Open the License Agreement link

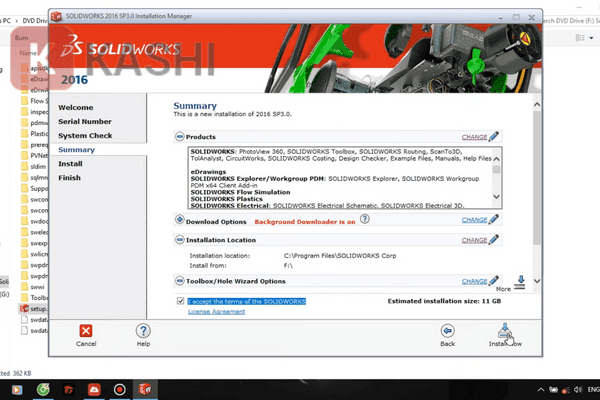pos(216,312)
